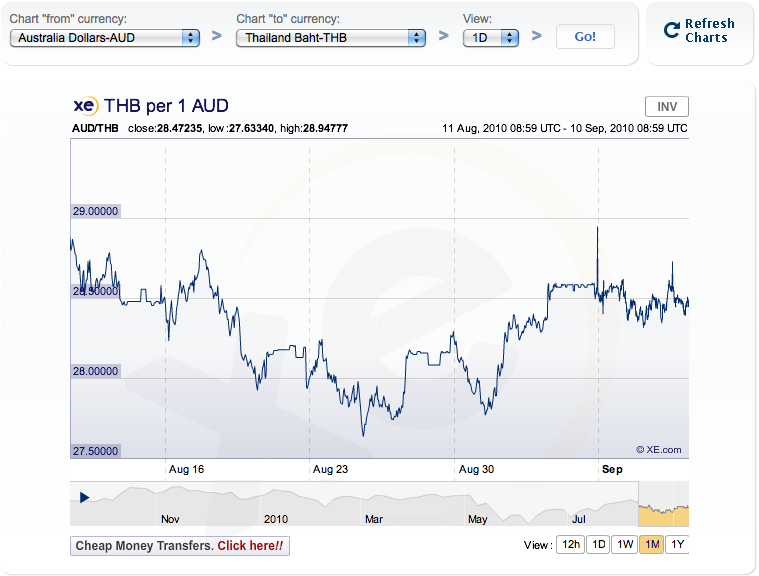Screen dimensions: 759x576
Task: Switch view to 1D range
Action: (597, 545)
